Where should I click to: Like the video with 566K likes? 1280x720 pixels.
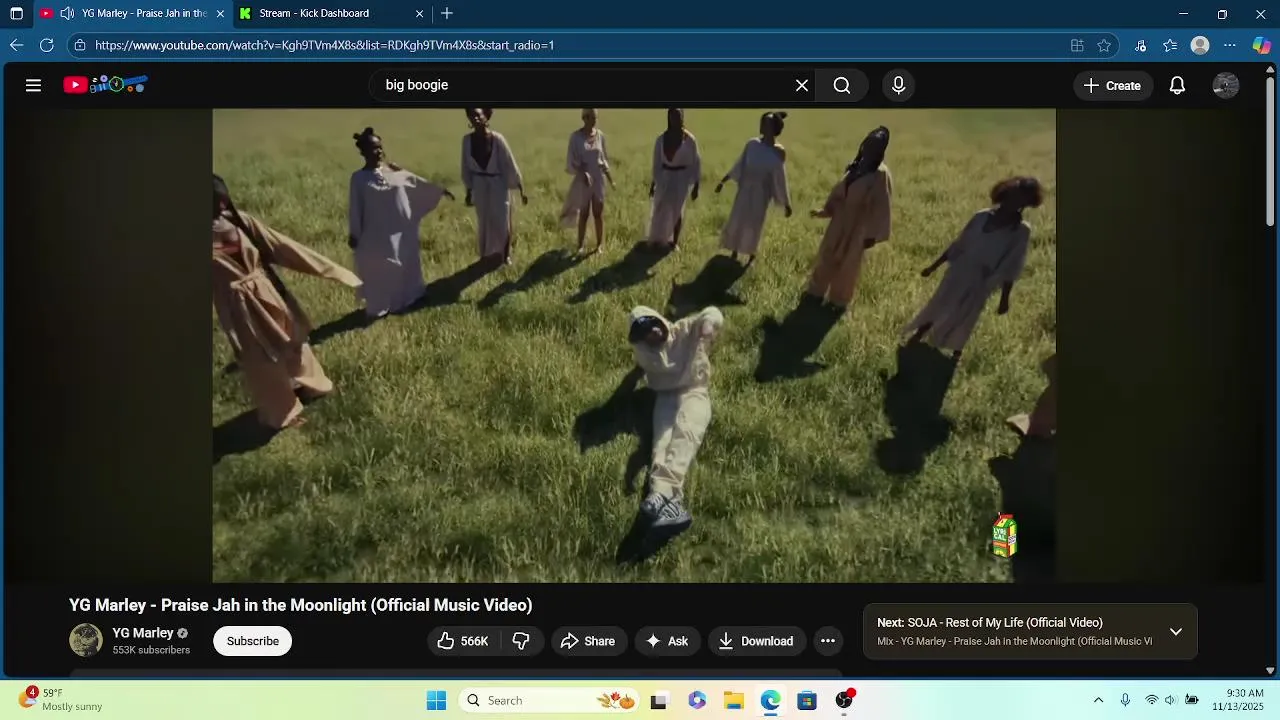coord(463,641)
